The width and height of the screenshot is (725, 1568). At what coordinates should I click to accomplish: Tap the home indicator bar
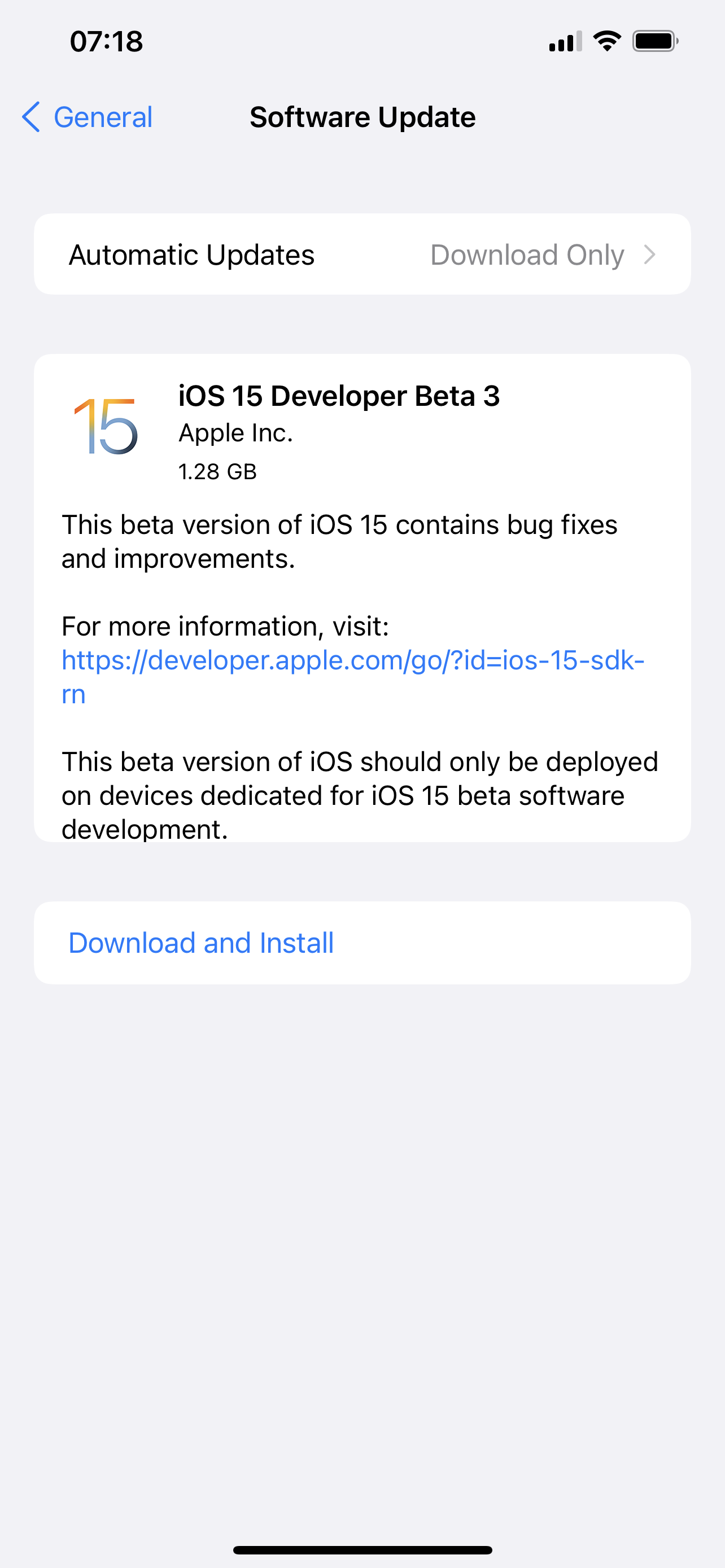pos(362,1550)
